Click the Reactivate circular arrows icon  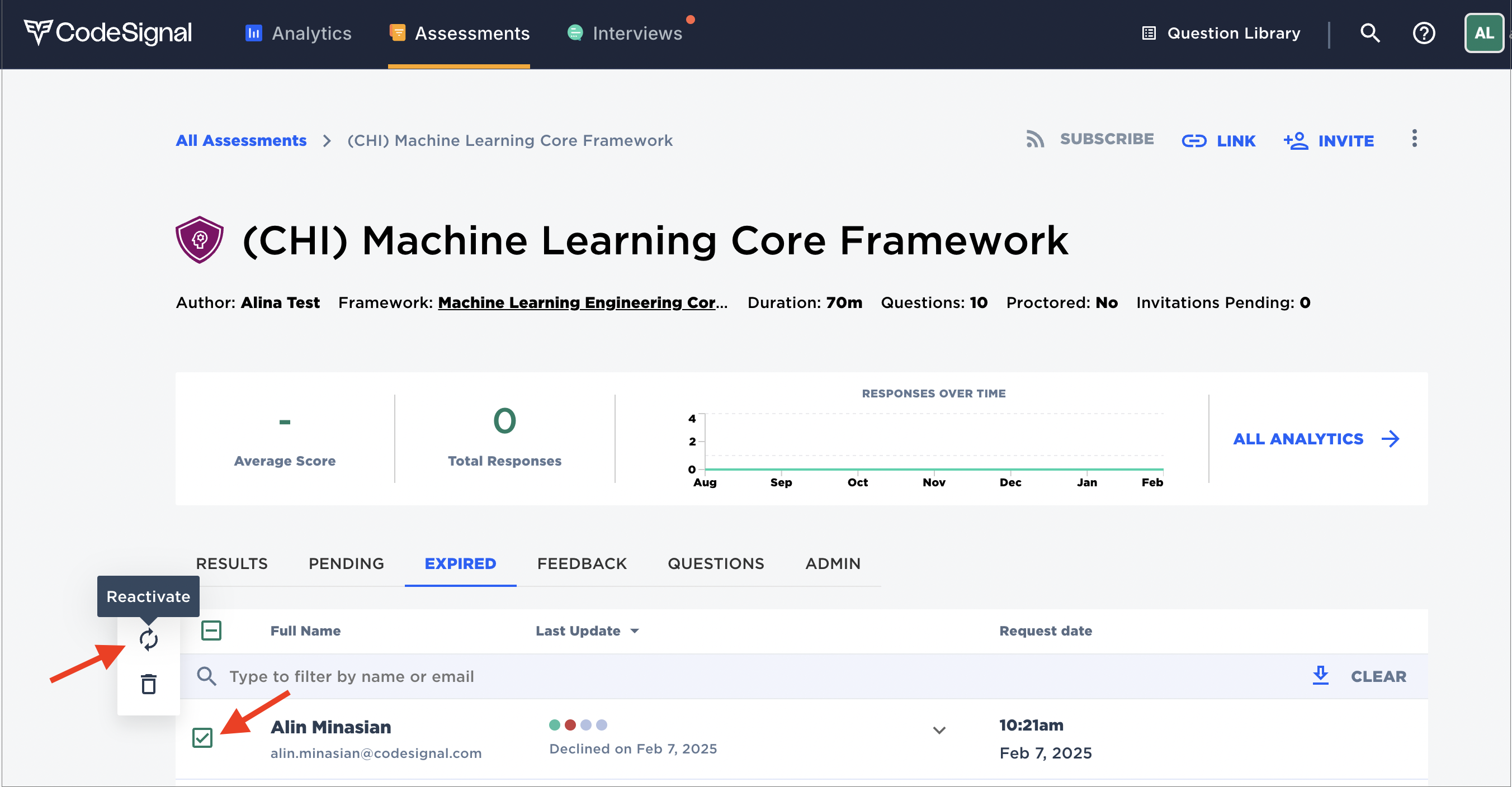pyautogui.click(x=149, y=639)
